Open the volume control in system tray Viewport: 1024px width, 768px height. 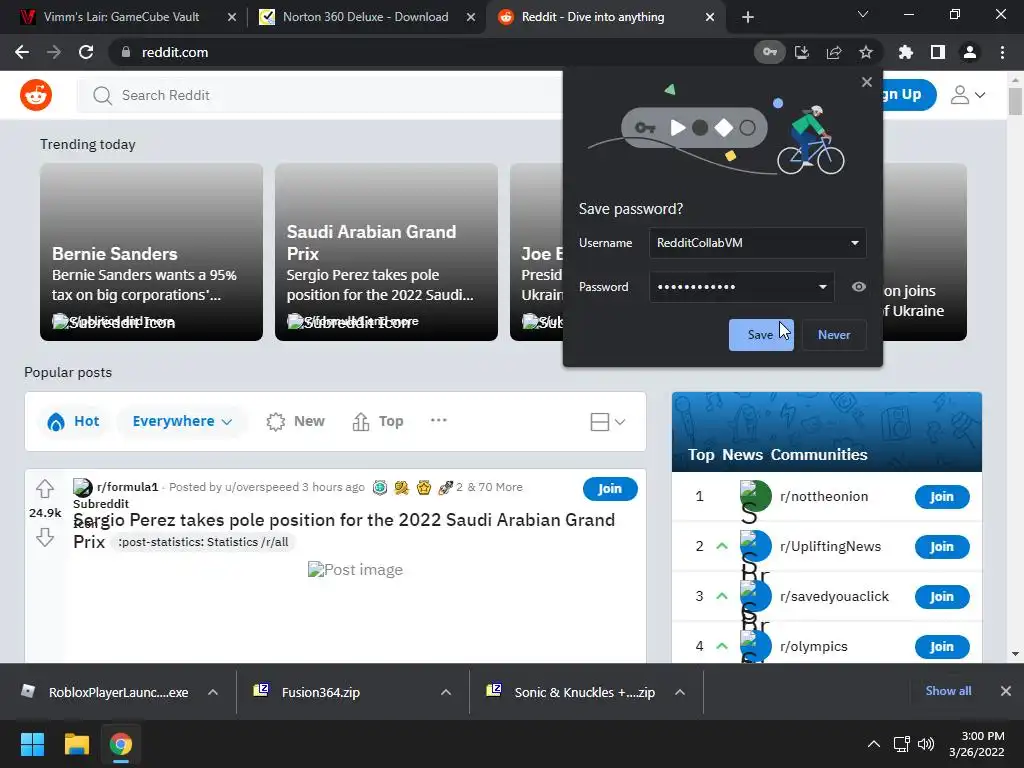point(926,744)
